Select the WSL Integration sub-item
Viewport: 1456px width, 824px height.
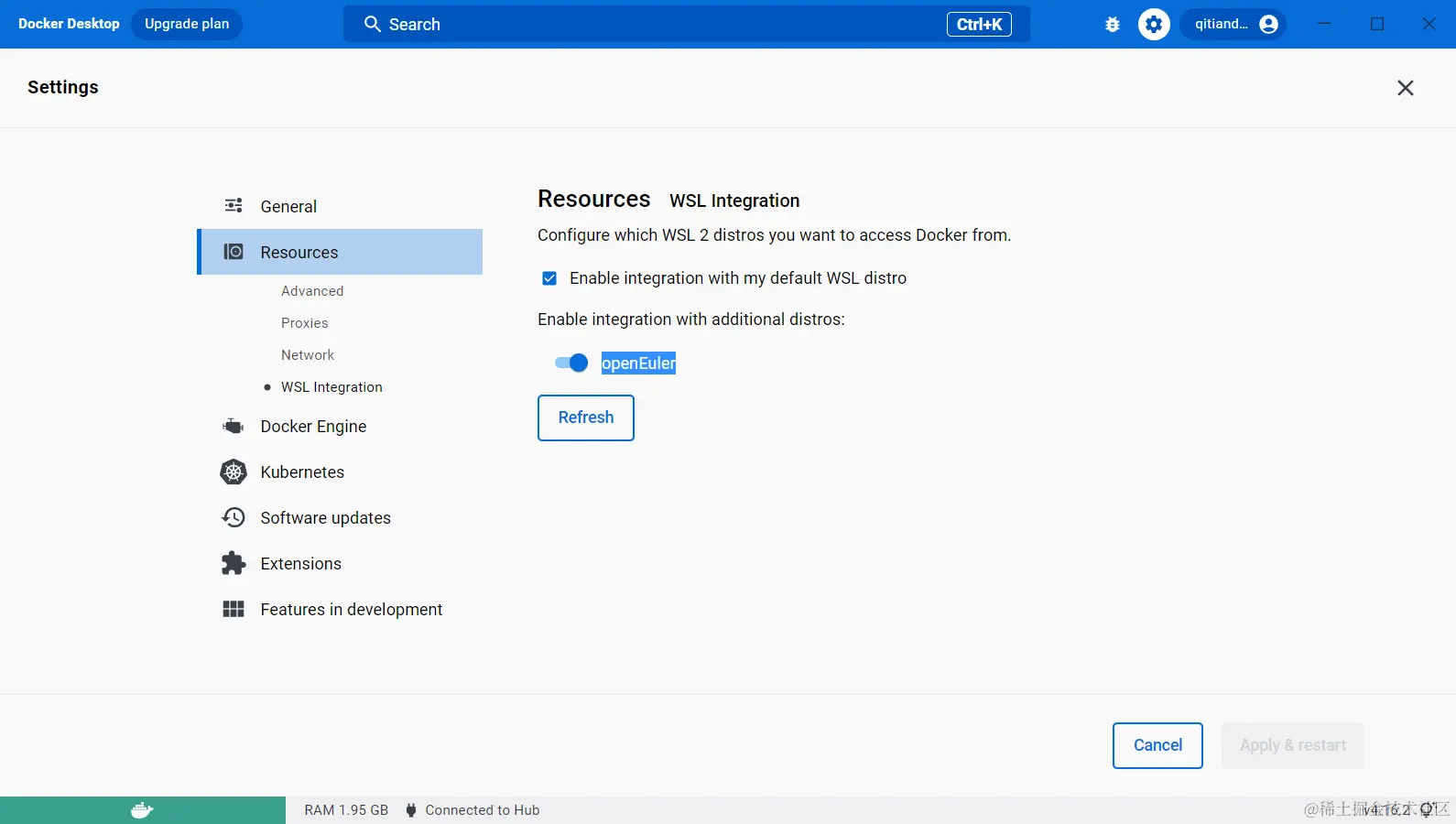pyautogui.click(x=331, y=387)
